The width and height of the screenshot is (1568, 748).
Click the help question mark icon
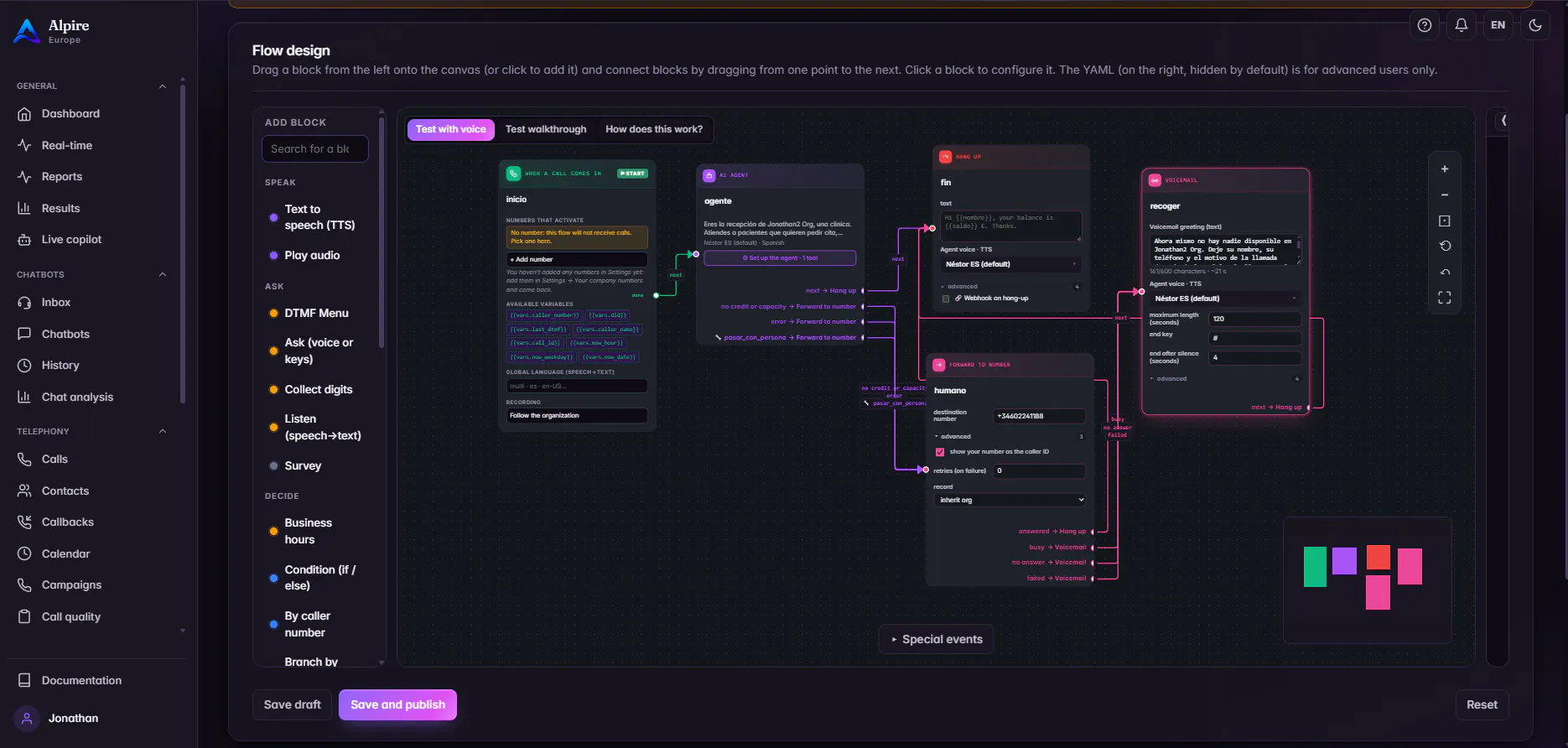(1425, 25)
